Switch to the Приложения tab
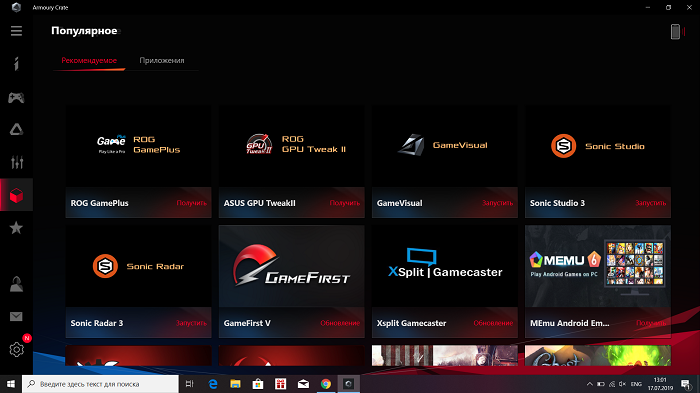Screen dimensions: 700x393 [x=162, y=60]
